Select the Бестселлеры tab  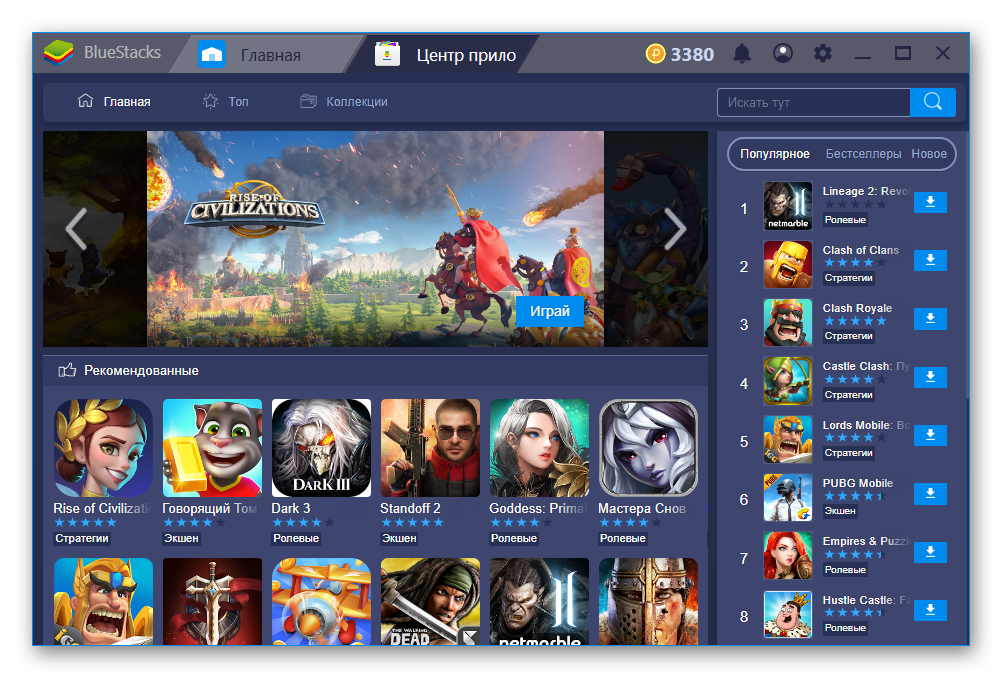[x=863, y=154]
